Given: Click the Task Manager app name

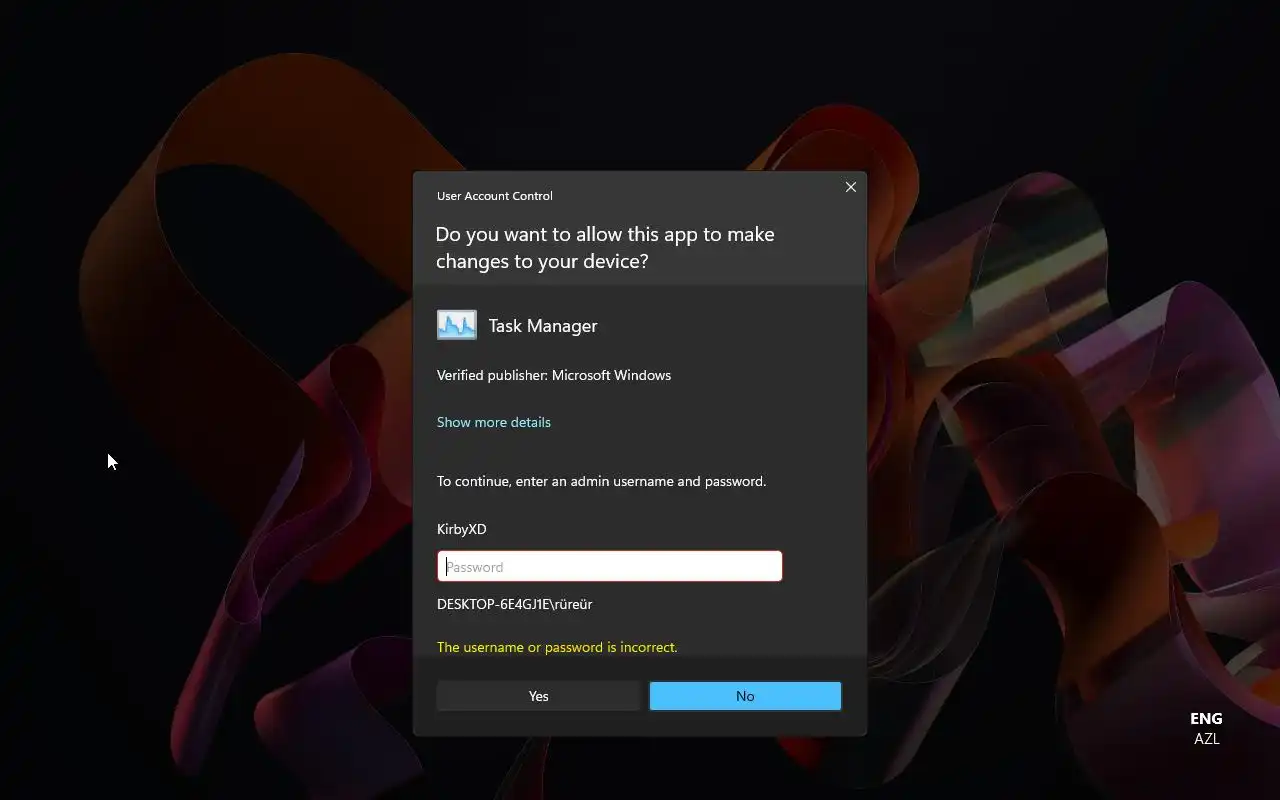Looking at the screenshot, I should [543, 326].
